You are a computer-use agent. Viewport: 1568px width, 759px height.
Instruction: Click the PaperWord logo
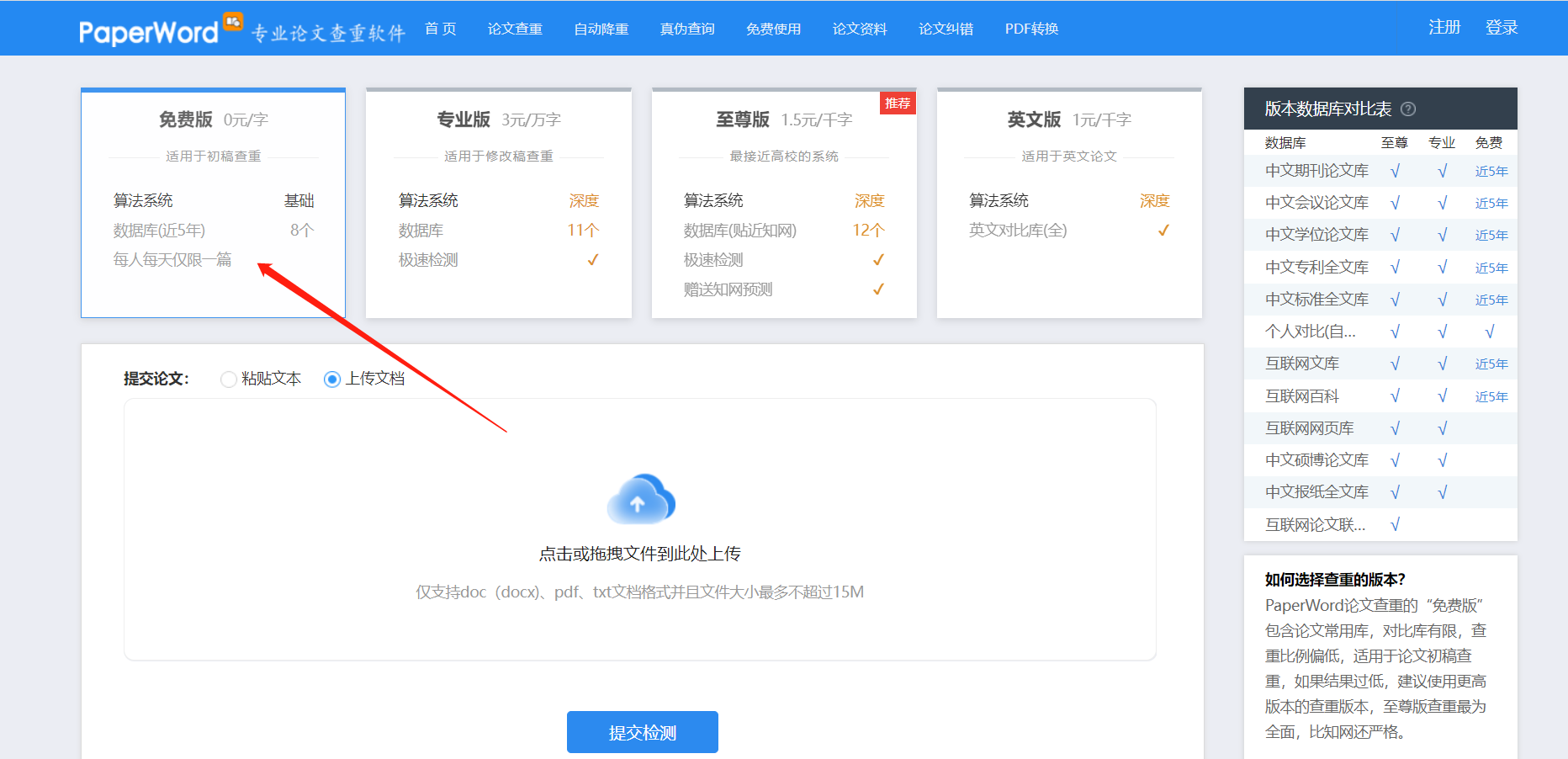[x=149, y=28]
